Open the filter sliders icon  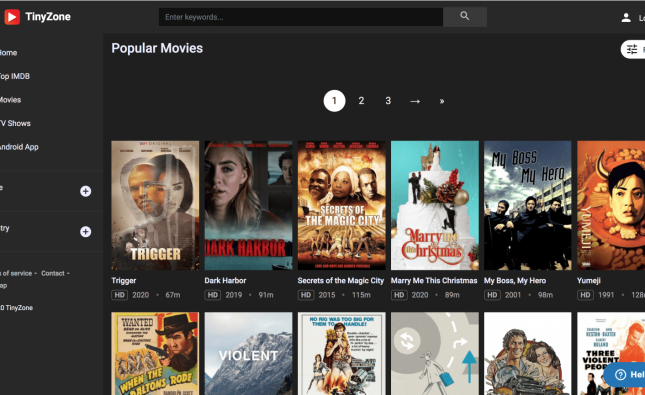pyautogui.click(x=632, y=50)
